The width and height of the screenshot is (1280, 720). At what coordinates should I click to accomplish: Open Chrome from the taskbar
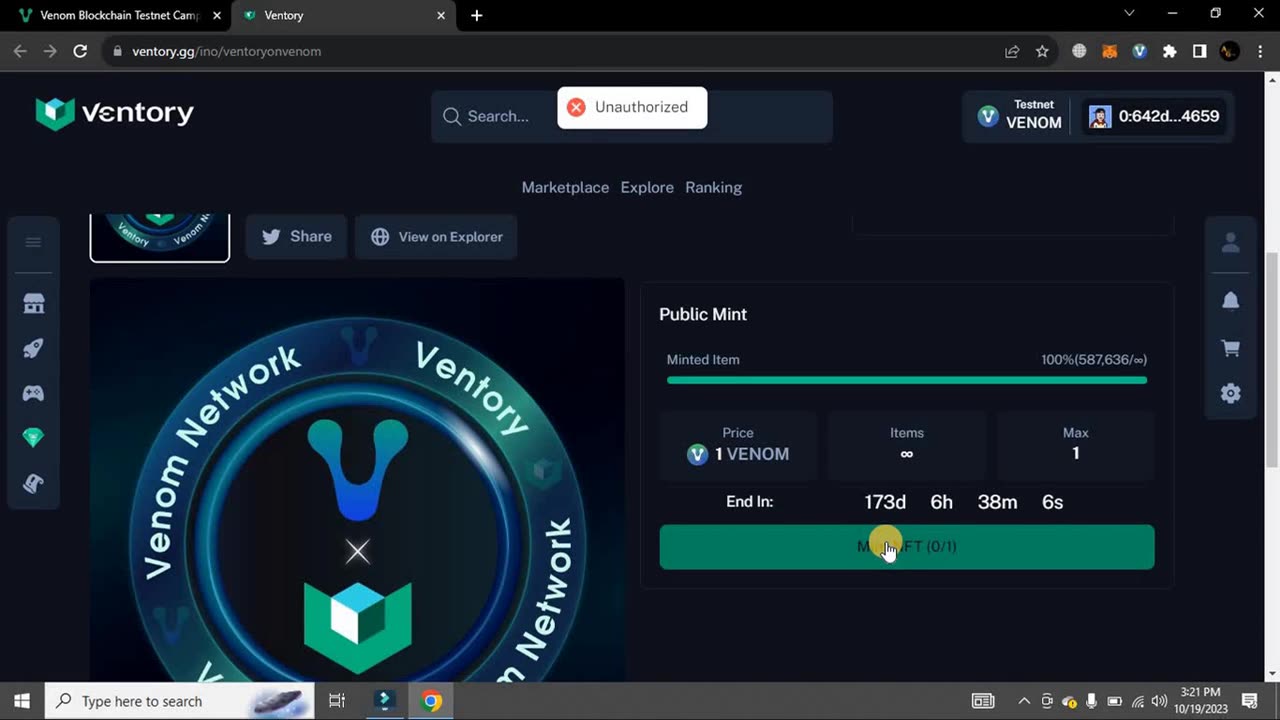point(432,701)
